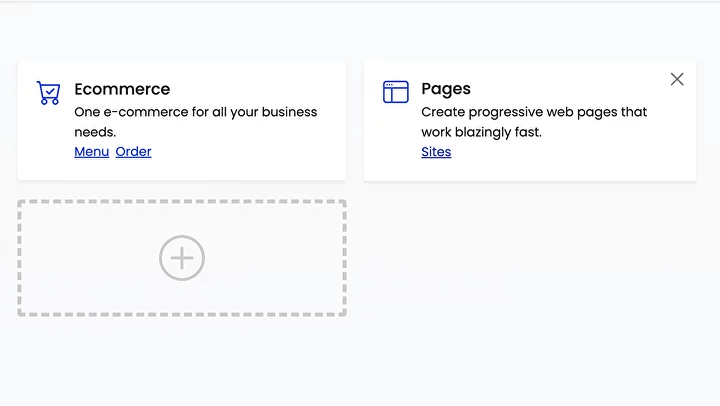Select the Pages card title

click(x=446, y=89)
